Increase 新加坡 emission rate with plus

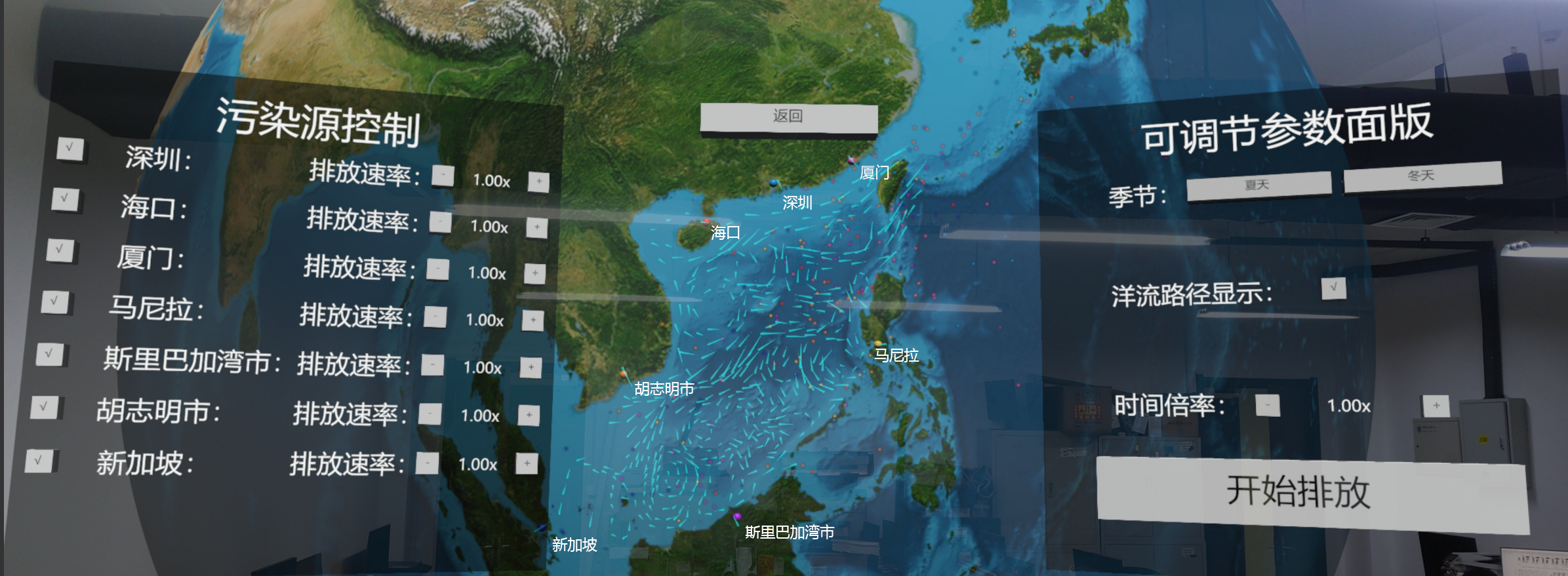coord(527,463)
